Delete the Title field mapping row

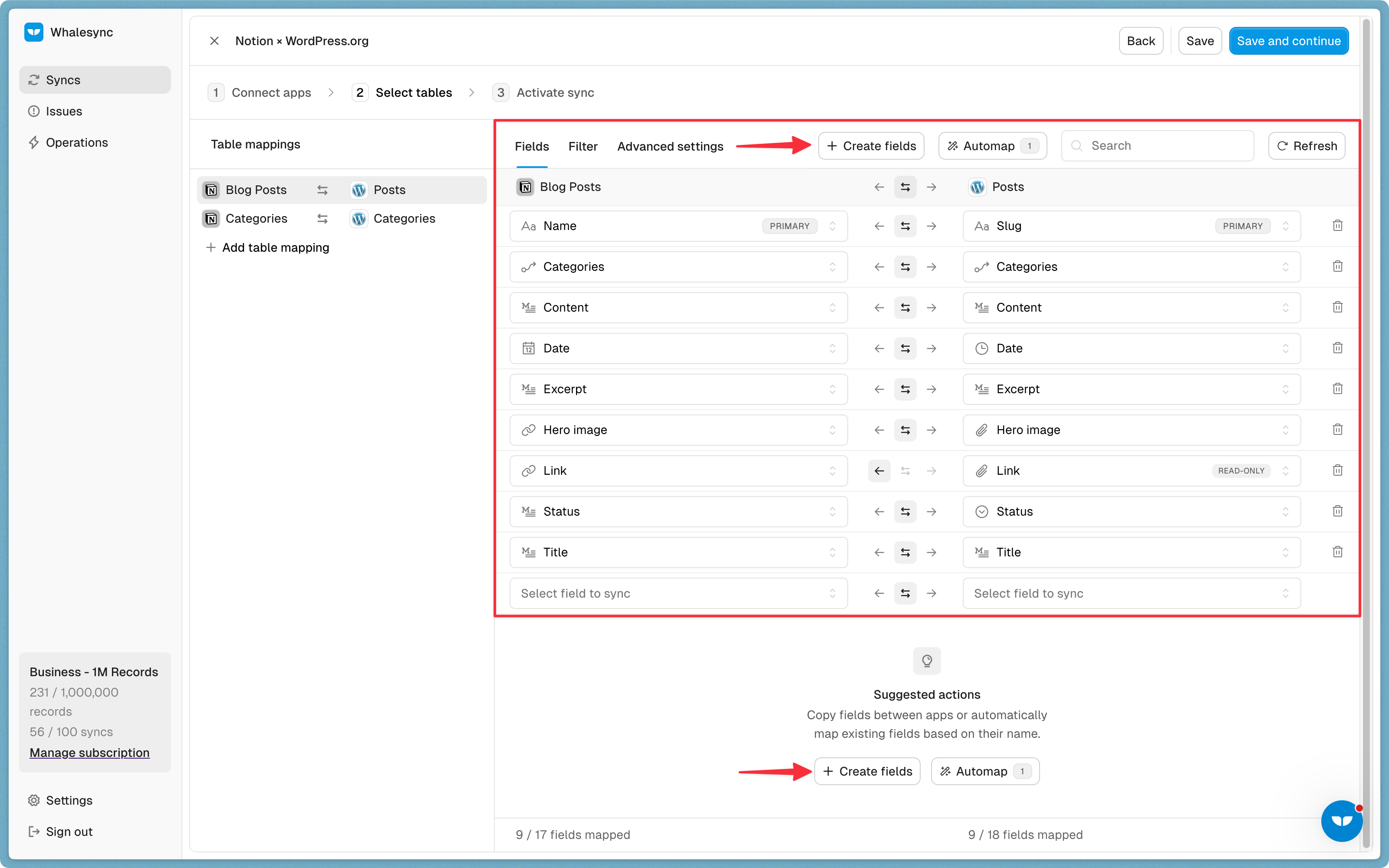(x=1337, y=552)
